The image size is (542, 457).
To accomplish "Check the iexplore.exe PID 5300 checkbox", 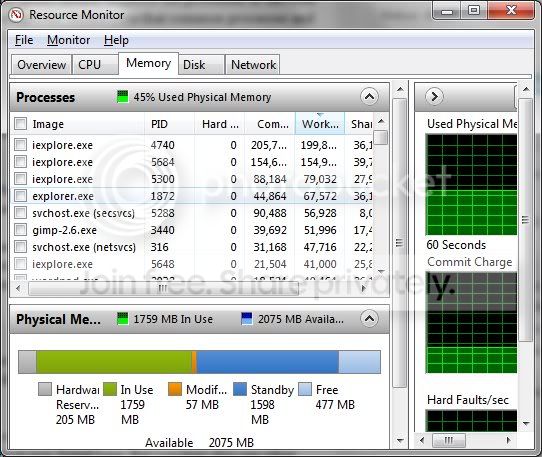I will 21,179.
